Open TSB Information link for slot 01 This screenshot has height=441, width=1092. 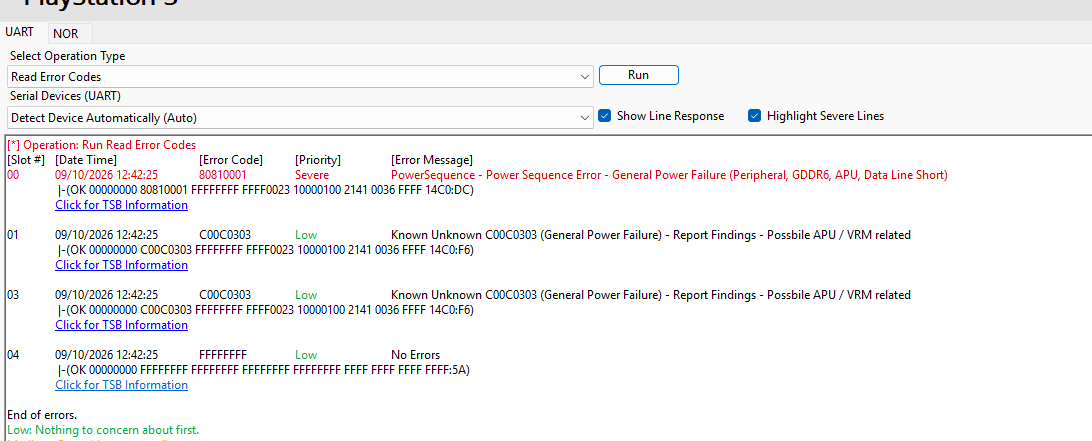(x=121, y=265)
